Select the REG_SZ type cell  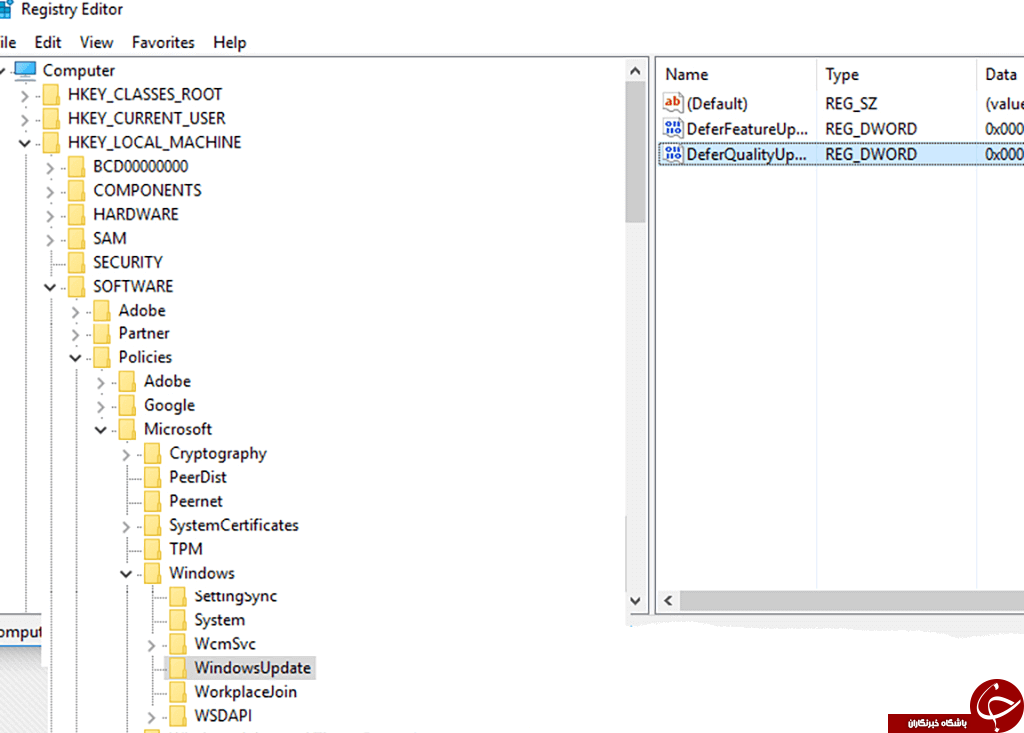click(851, 103)
